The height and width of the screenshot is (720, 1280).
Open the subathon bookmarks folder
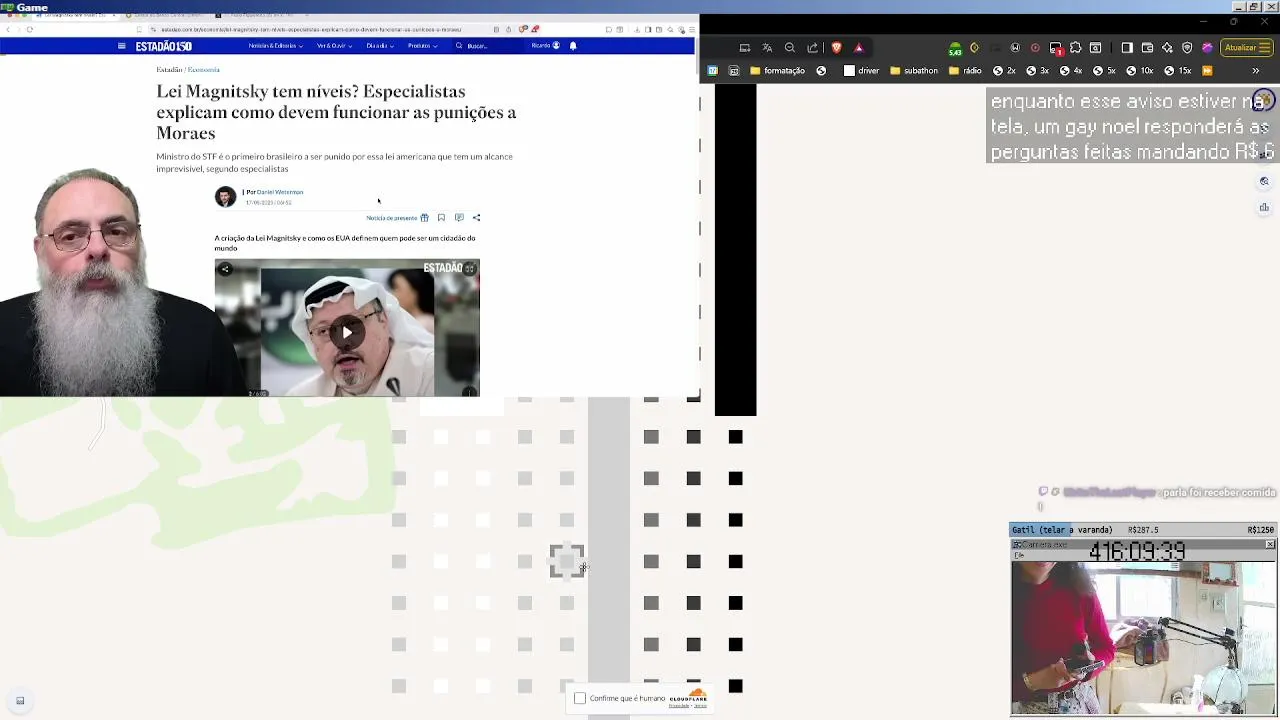coord(913,71)
